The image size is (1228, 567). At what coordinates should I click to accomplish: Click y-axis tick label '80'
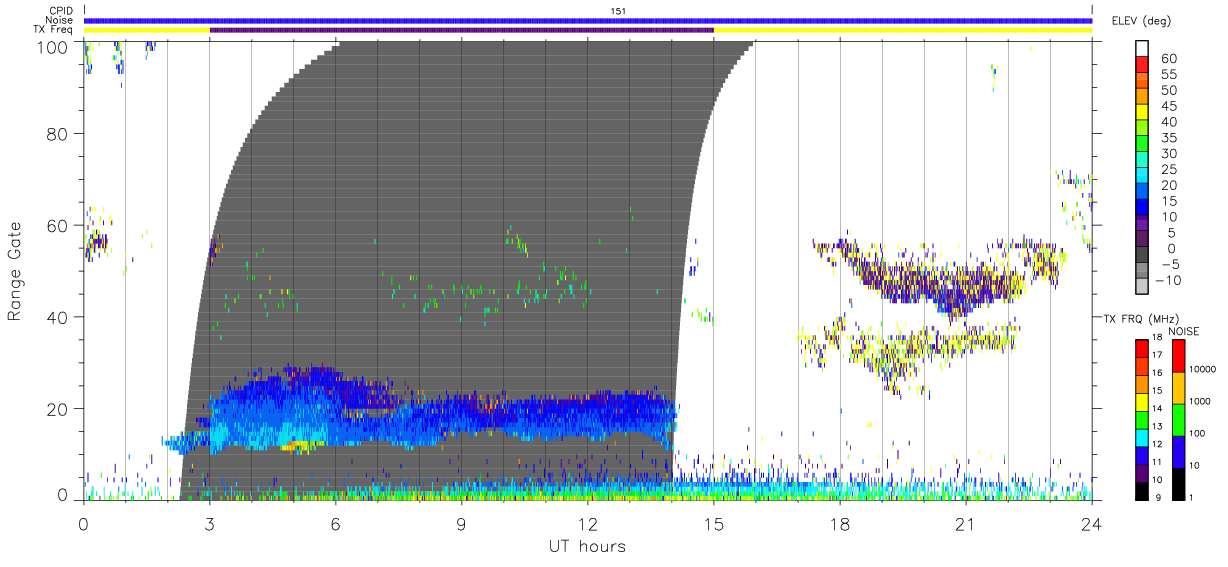58,133
